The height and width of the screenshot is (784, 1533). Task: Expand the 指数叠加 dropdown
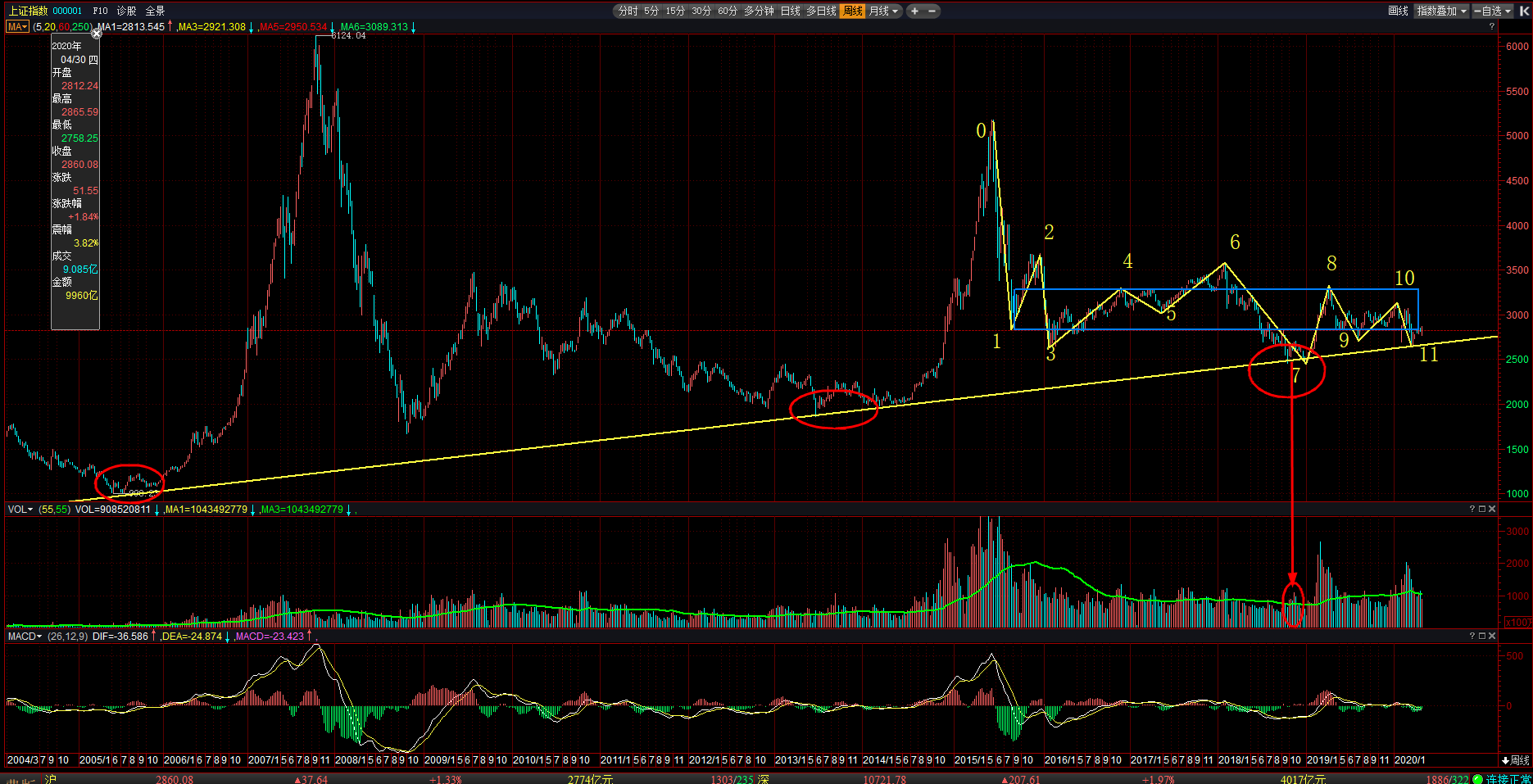(1441, 11)
